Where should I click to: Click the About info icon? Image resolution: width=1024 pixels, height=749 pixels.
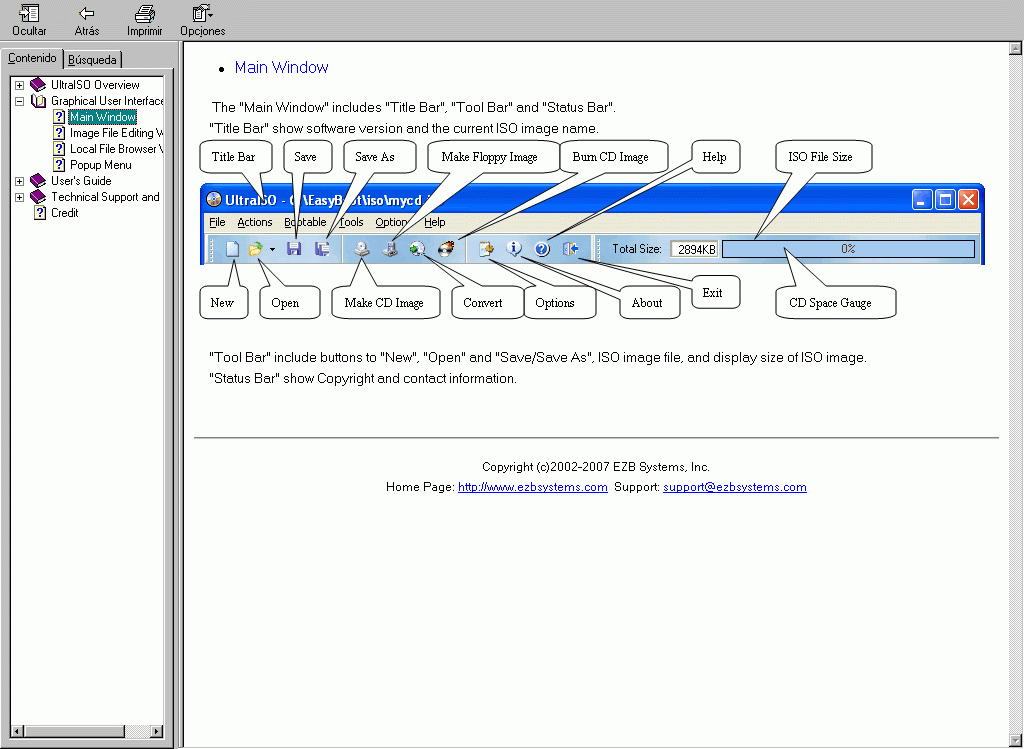514,249
